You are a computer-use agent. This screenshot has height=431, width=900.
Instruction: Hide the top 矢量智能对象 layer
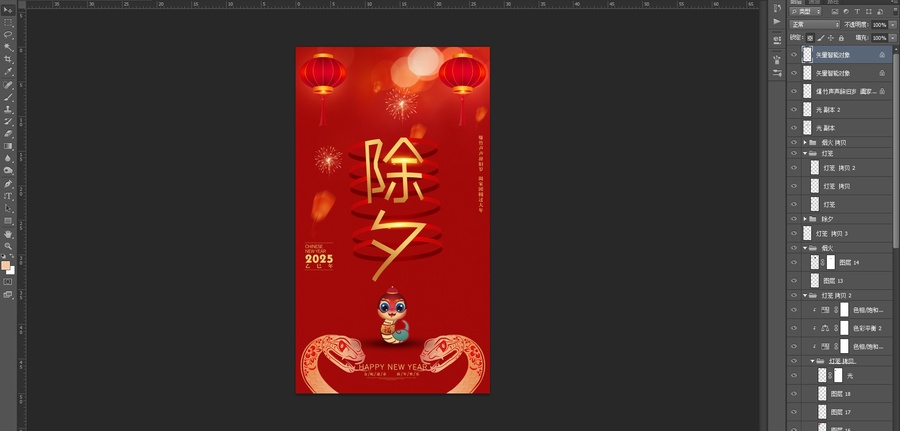tap(794, 55)
